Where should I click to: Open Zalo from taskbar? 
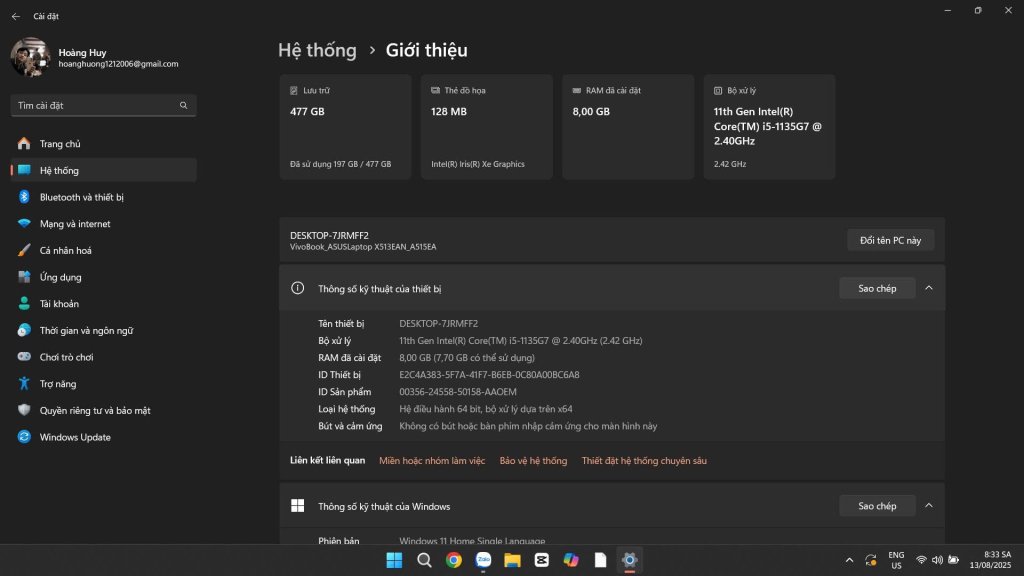[483, 560]
